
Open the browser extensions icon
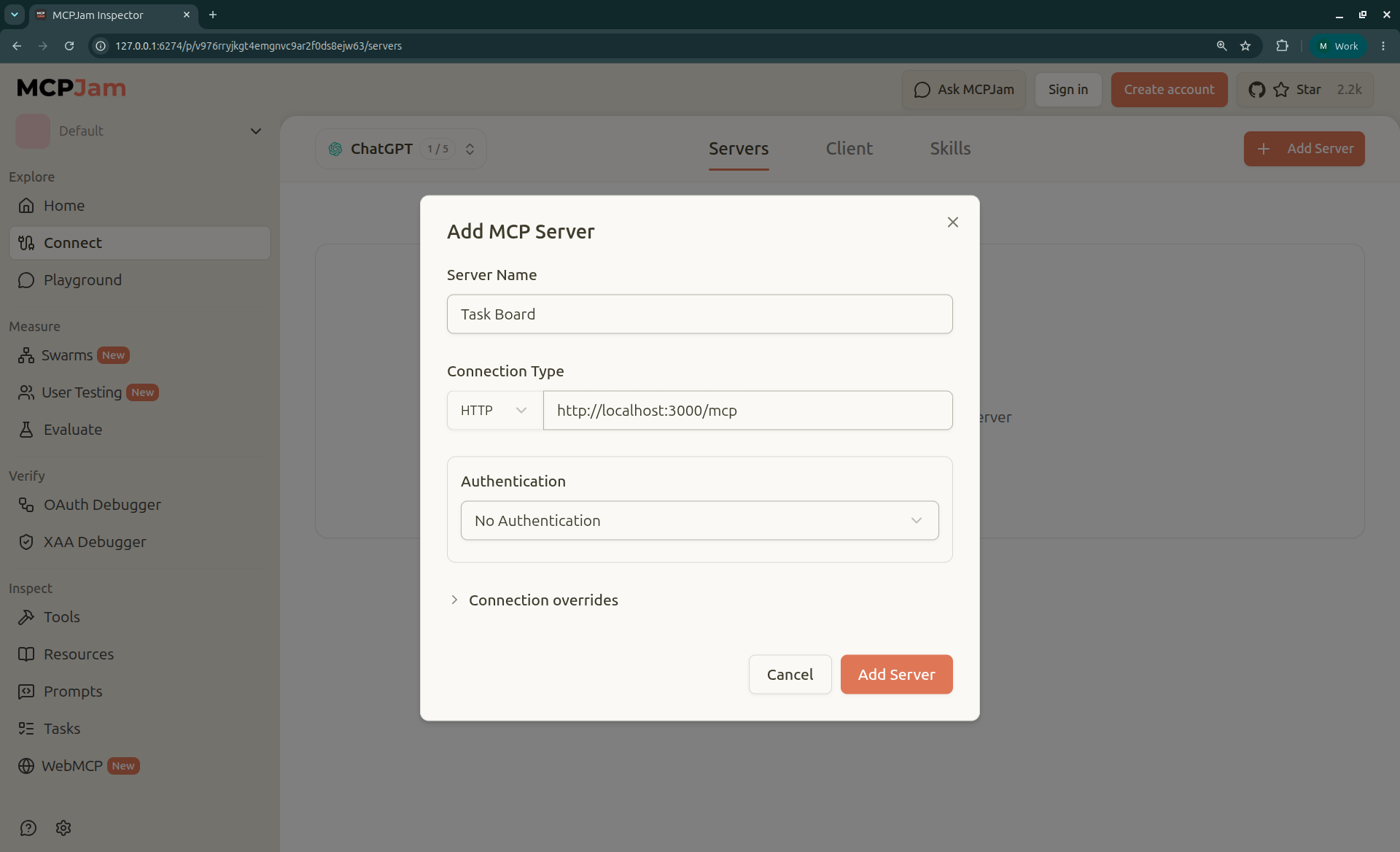pos(1282,46)
